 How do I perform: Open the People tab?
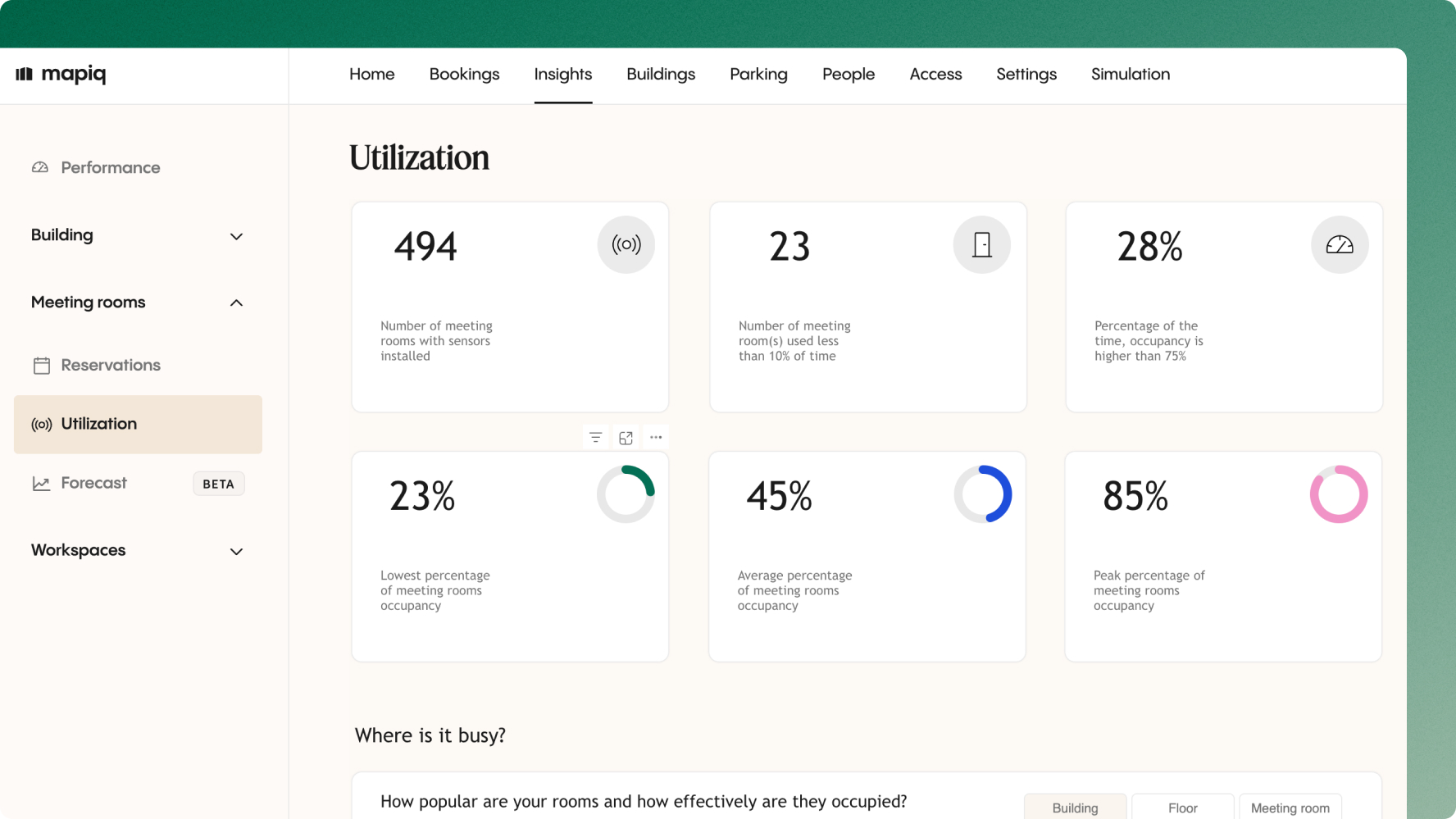pos(849,74)
